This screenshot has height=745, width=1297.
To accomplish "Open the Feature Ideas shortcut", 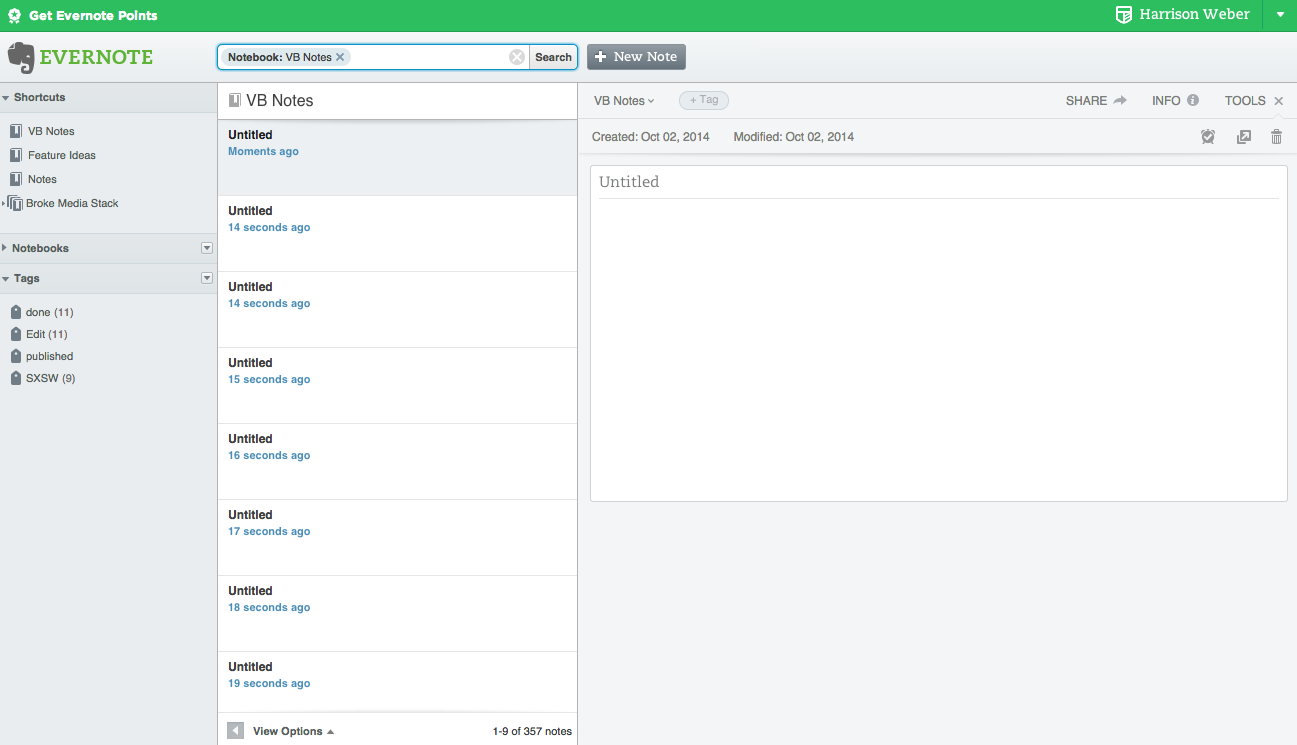I will [62, 155].
